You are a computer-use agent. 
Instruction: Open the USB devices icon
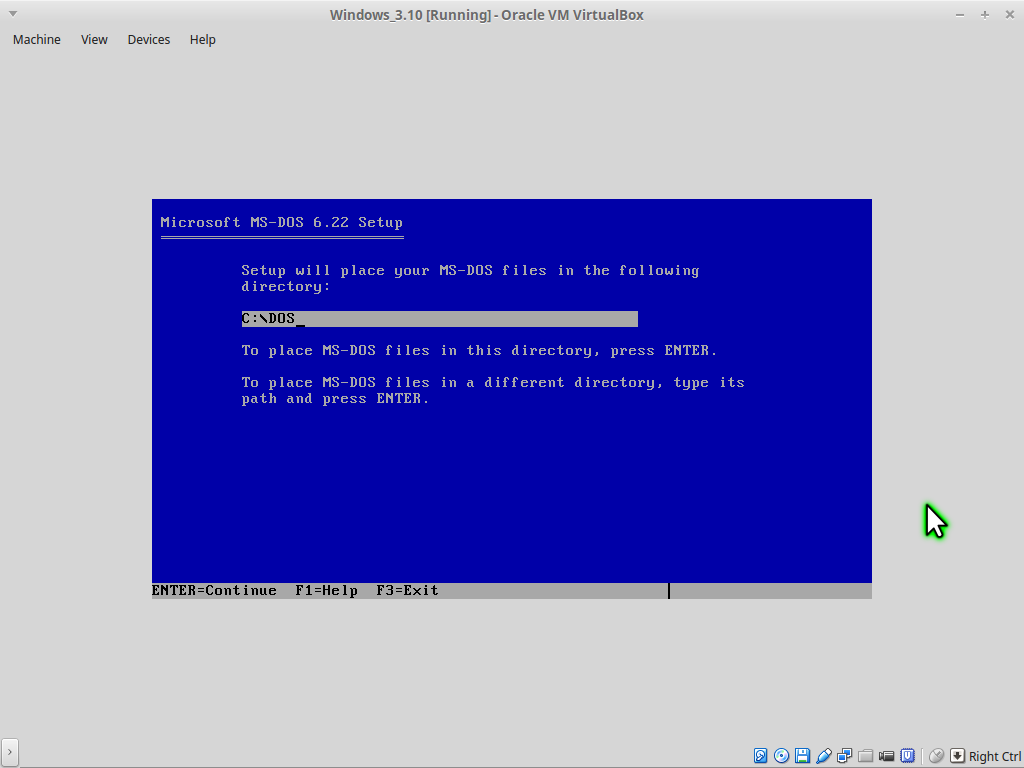point(824,756)
